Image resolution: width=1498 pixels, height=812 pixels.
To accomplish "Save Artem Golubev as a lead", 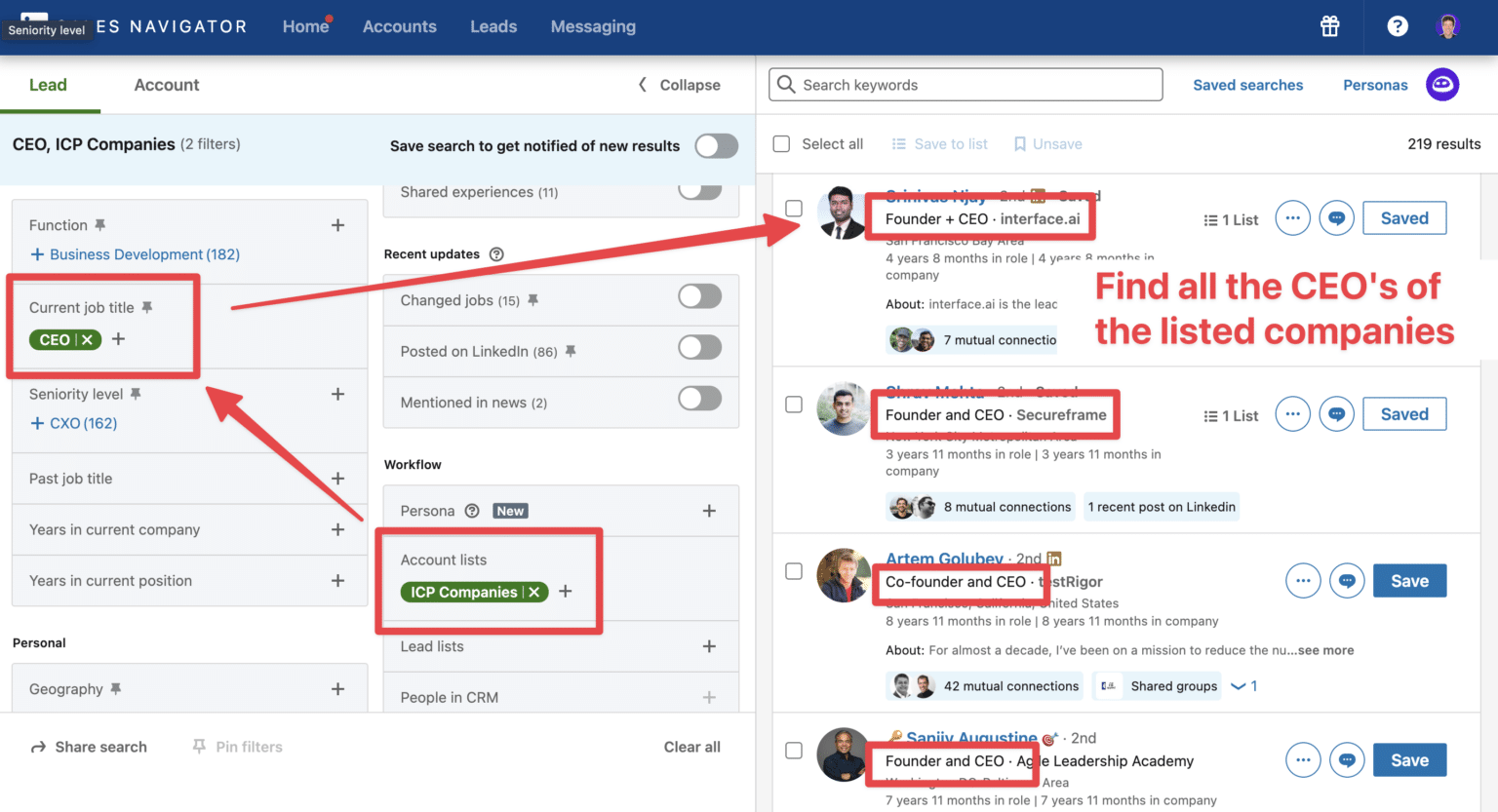I will pos(1409,580).
